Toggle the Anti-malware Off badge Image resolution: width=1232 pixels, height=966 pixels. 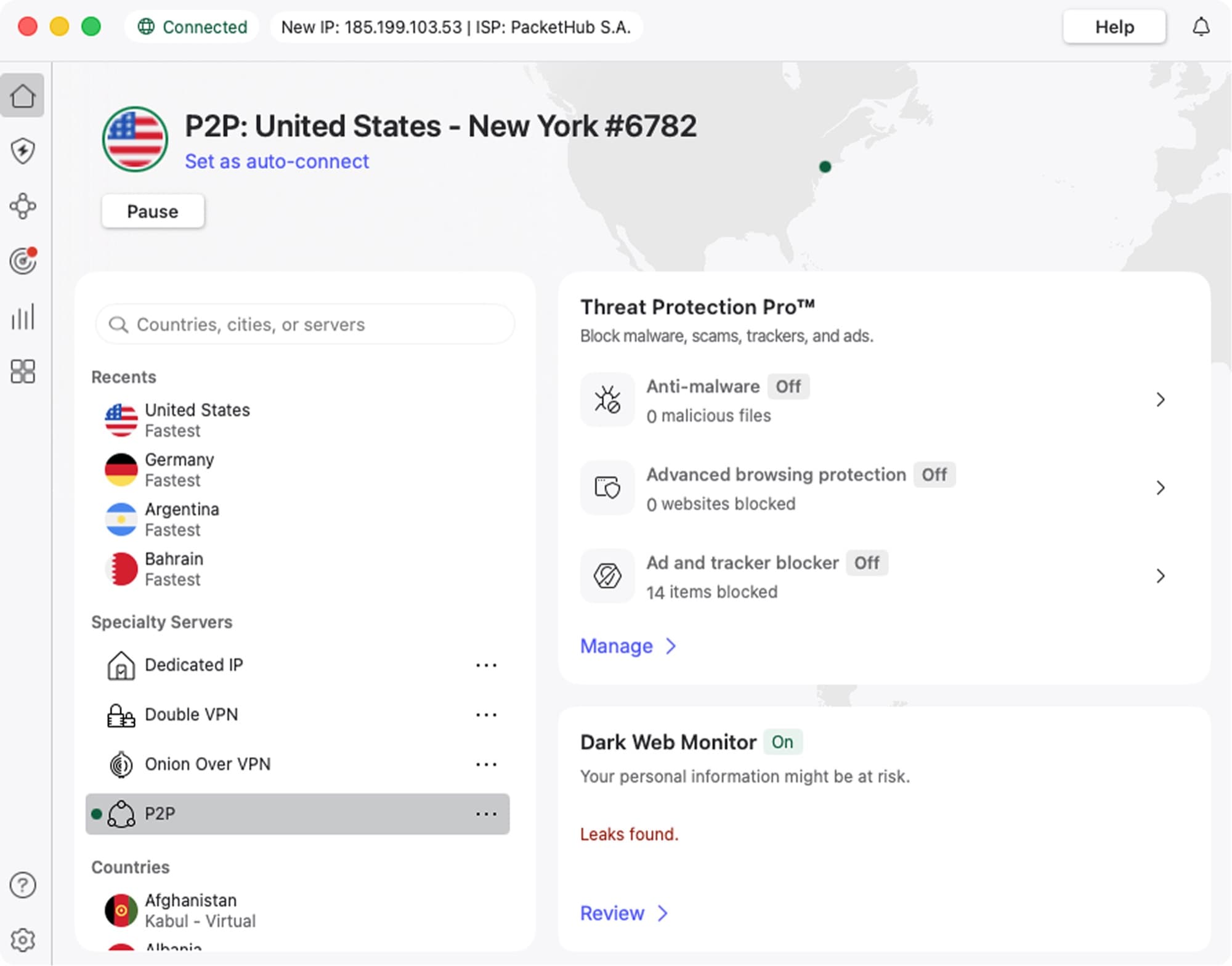[788, 386]
